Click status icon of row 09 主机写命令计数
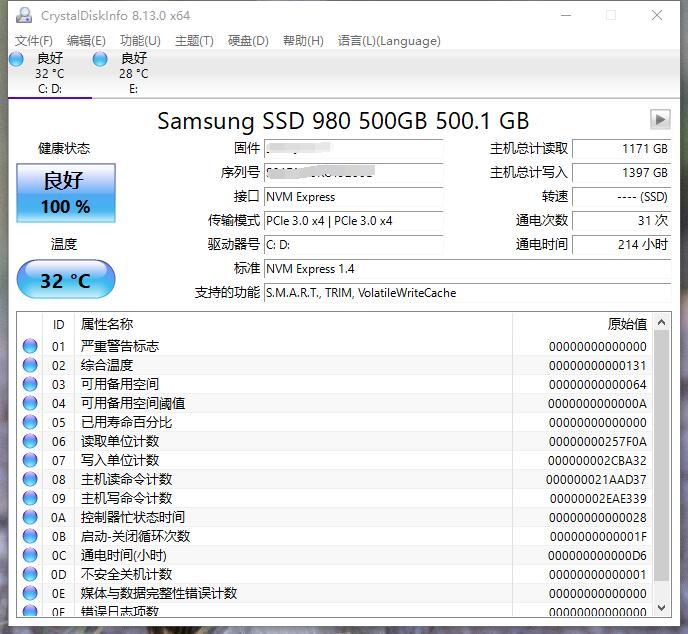This screenshot has height=634, width=688. [x=30, y=498]
